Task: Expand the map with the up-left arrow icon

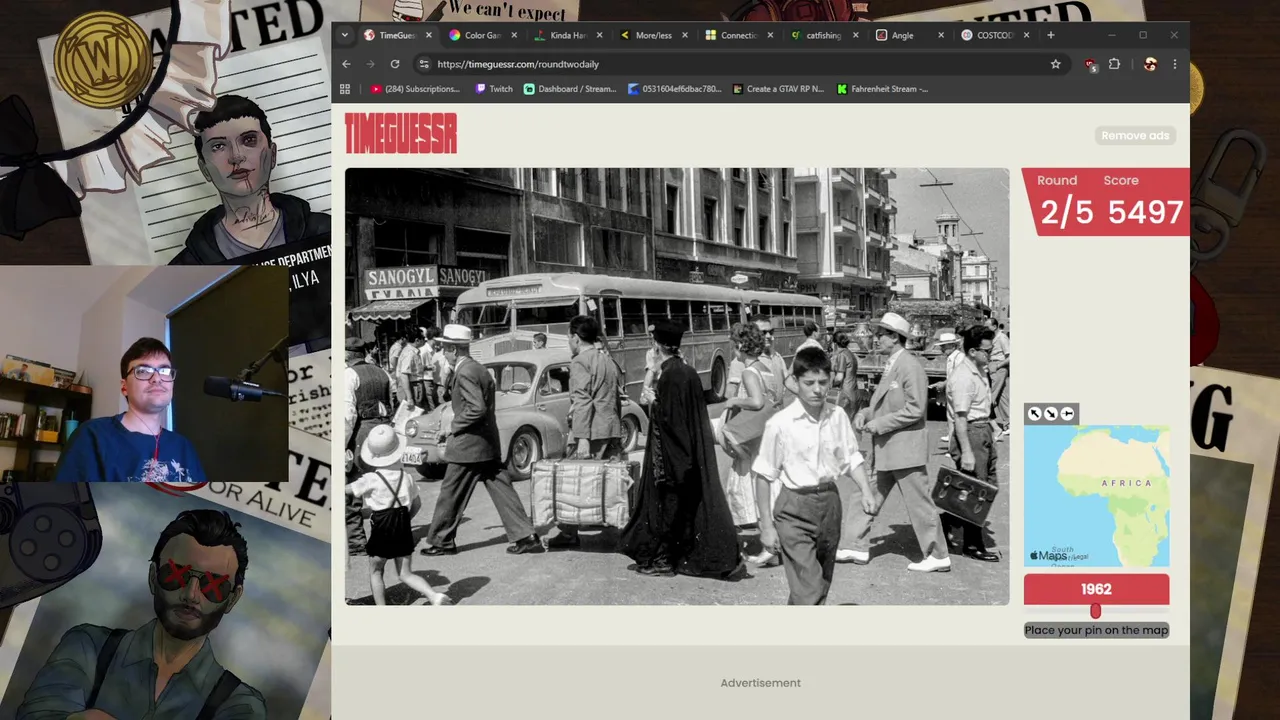Action: coord(1035,413)
